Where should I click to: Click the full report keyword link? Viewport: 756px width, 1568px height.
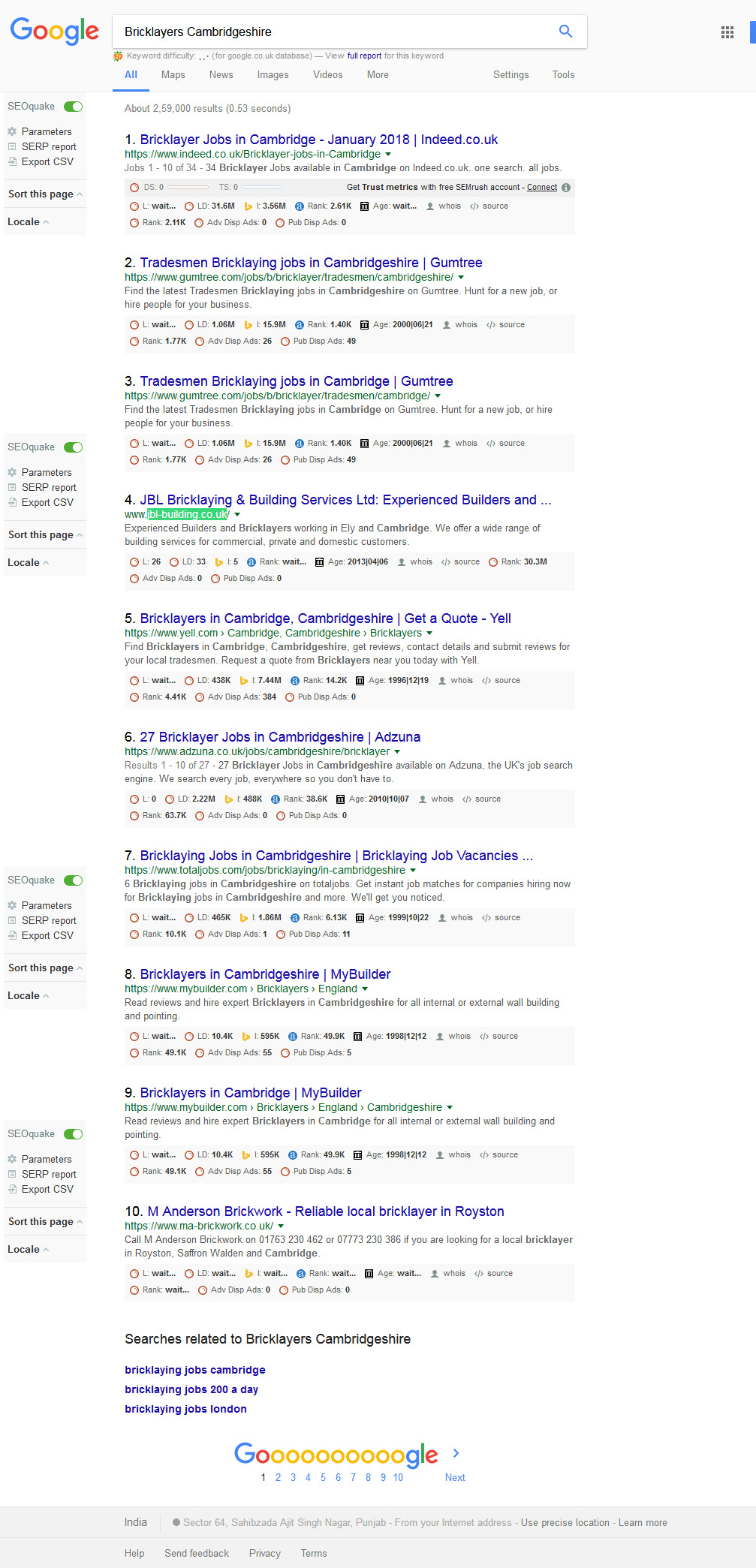pos(364,56)
